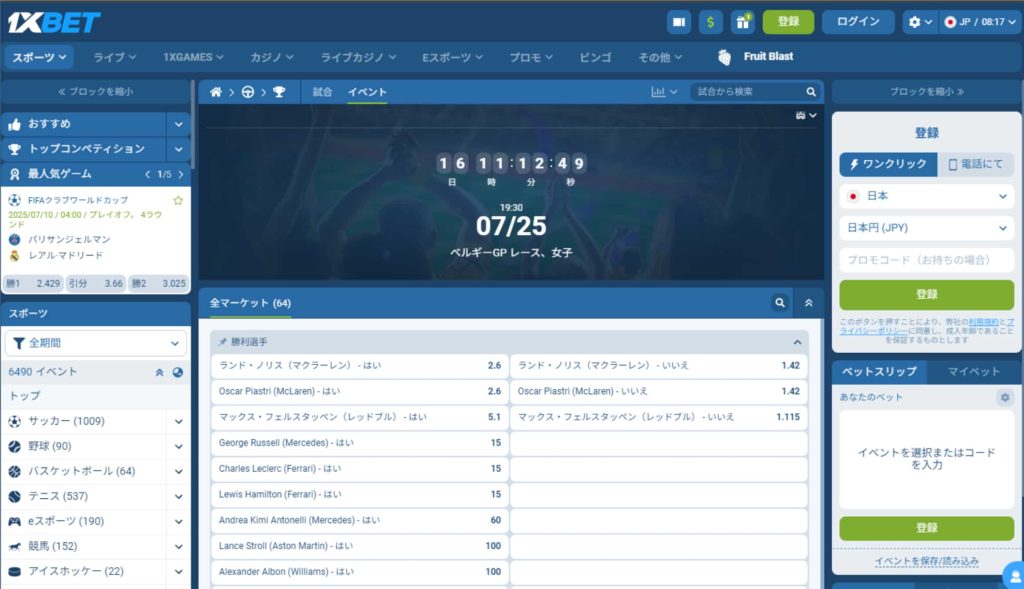Collapse the 勝利選手 market group
This screenshot has width=1024, height=589.
point(797,342)
